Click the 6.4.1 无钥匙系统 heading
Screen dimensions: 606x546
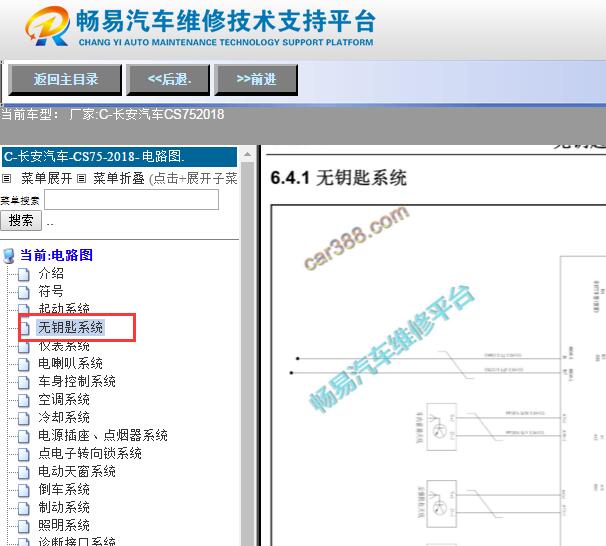click(339, 178)
